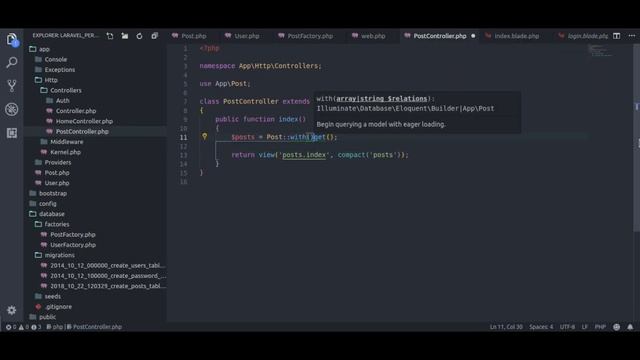This screenshot has height=360, width=640.
Task: Open the Source Control view icon
Action: [12, 85]
